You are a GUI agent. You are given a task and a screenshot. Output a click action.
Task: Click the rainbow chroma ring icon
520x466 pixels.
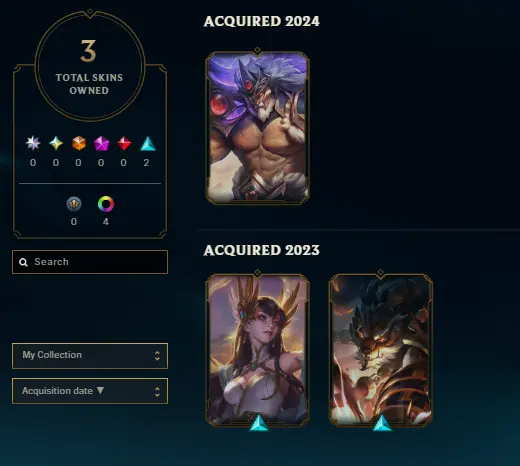click(x=106, y=204)
